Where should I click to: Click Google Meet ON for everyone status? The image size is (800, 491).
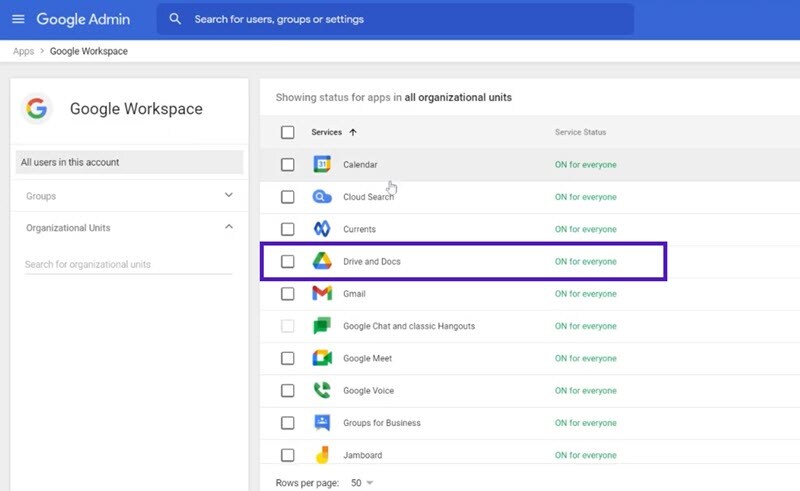(586, 358)
